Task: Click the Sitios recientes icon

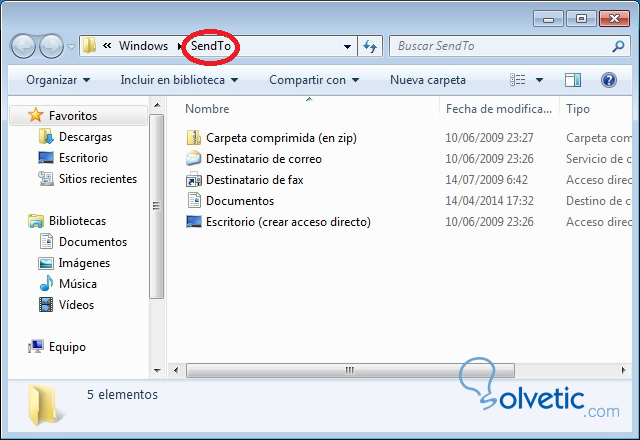Action: point(46,179)
